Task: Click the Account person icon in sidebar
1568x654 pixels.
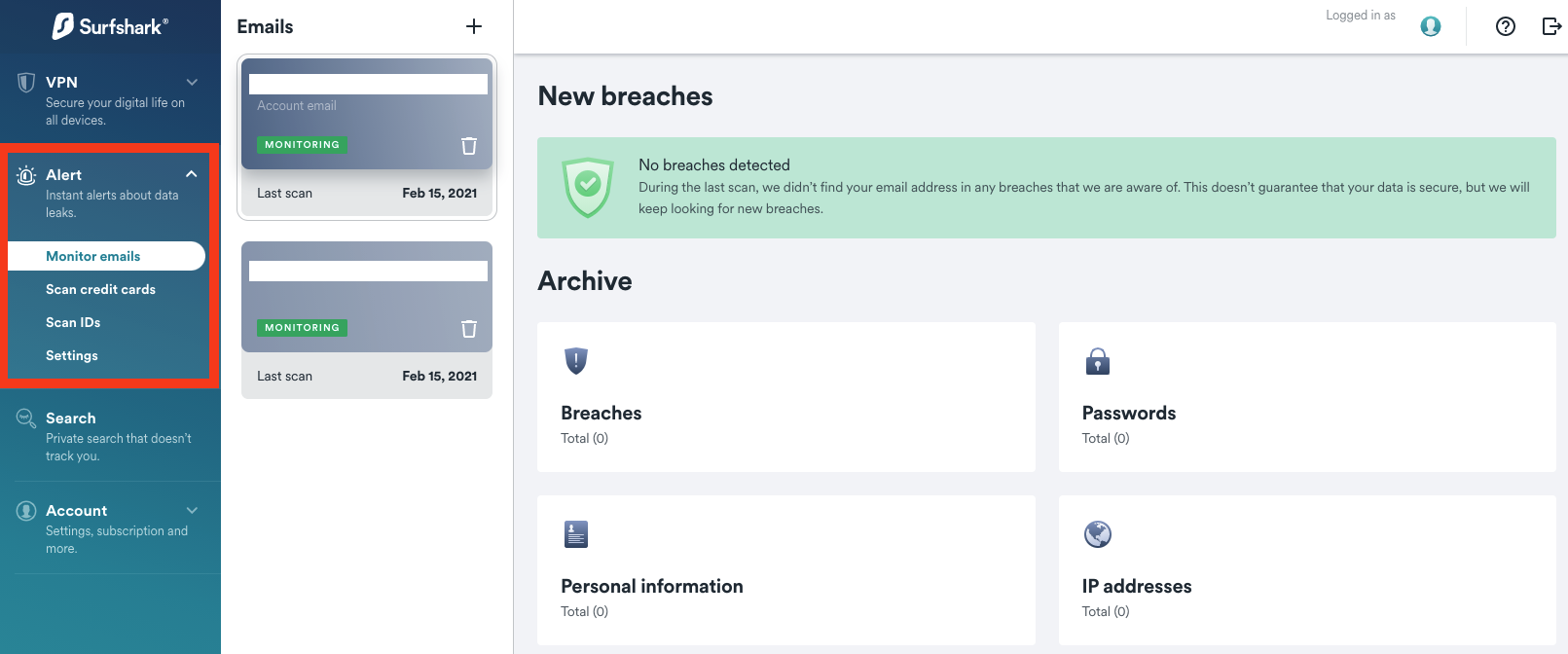Action: 26,511
